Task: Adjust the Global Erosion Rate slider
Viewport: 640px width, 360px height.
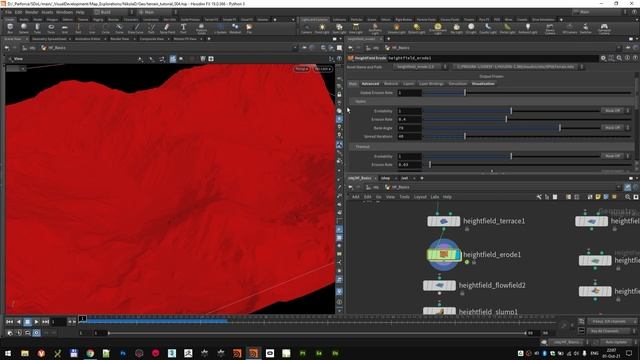Action: [x=527, y=93]
